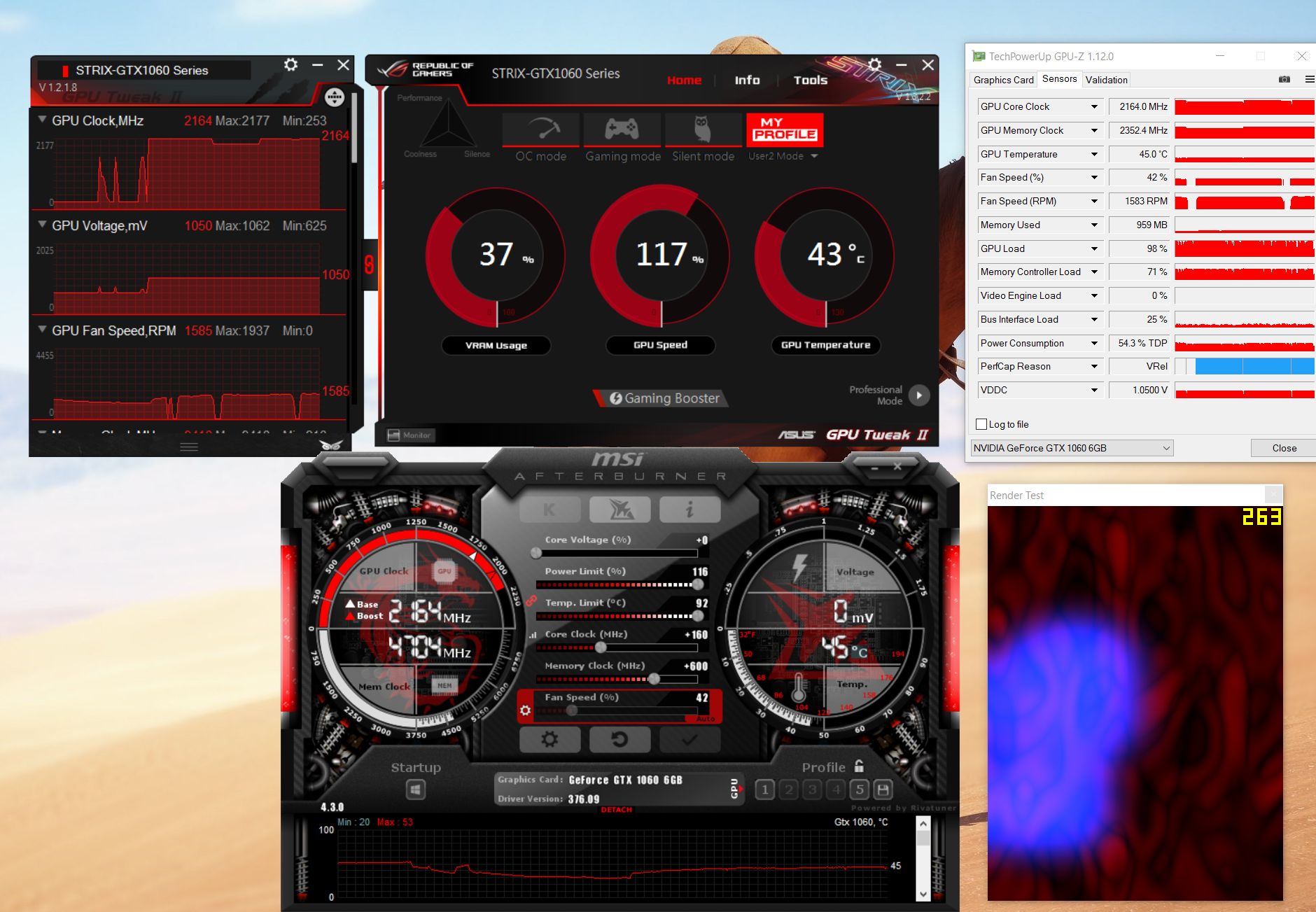Open the Fan Speed (RPM) sensor dropdown
This screenshot has height=912, width=1316.
(x=1094, y=201)
